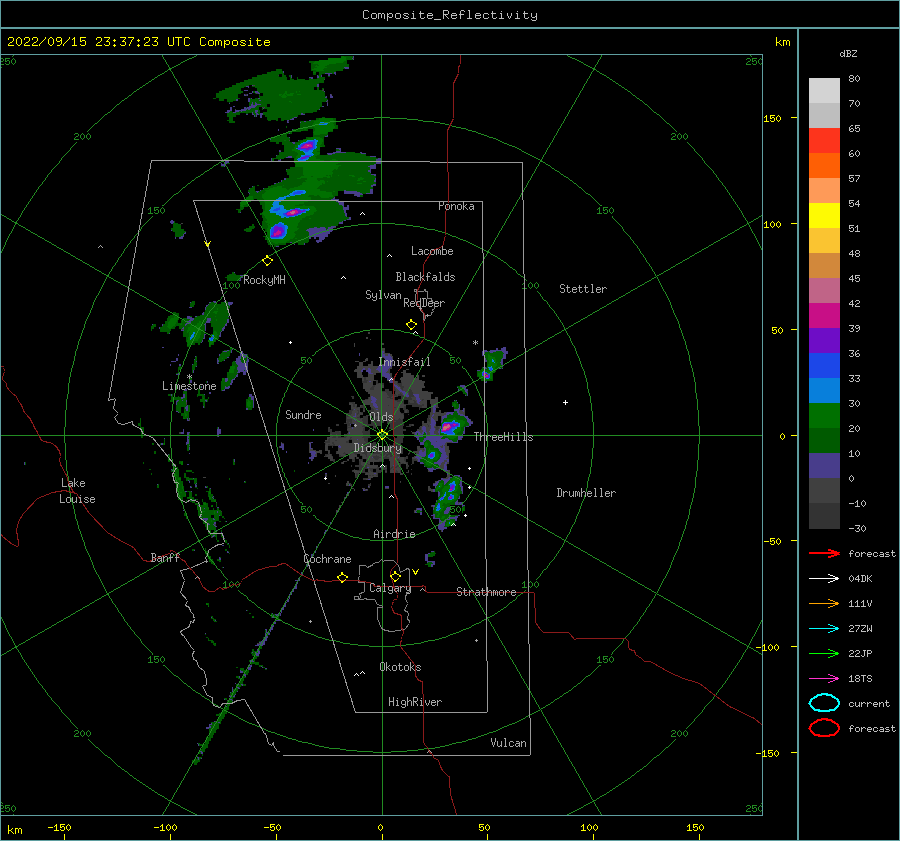Click the RockyMH label
This screenshot has height=841, width=900.
tap(264, 280)
